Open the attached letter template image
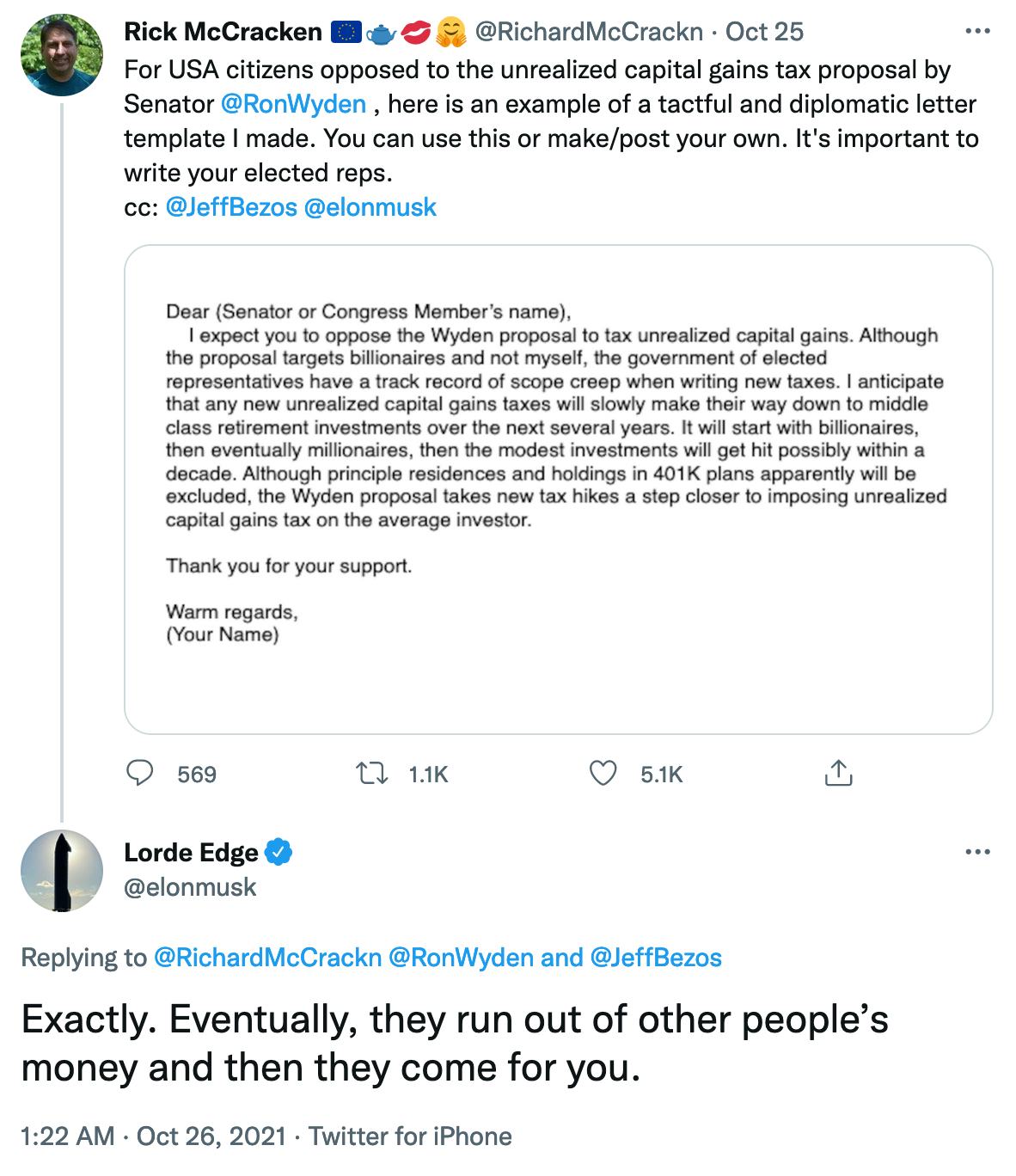The height and width of the screenshot is (1176, 1016). point(558,488)
